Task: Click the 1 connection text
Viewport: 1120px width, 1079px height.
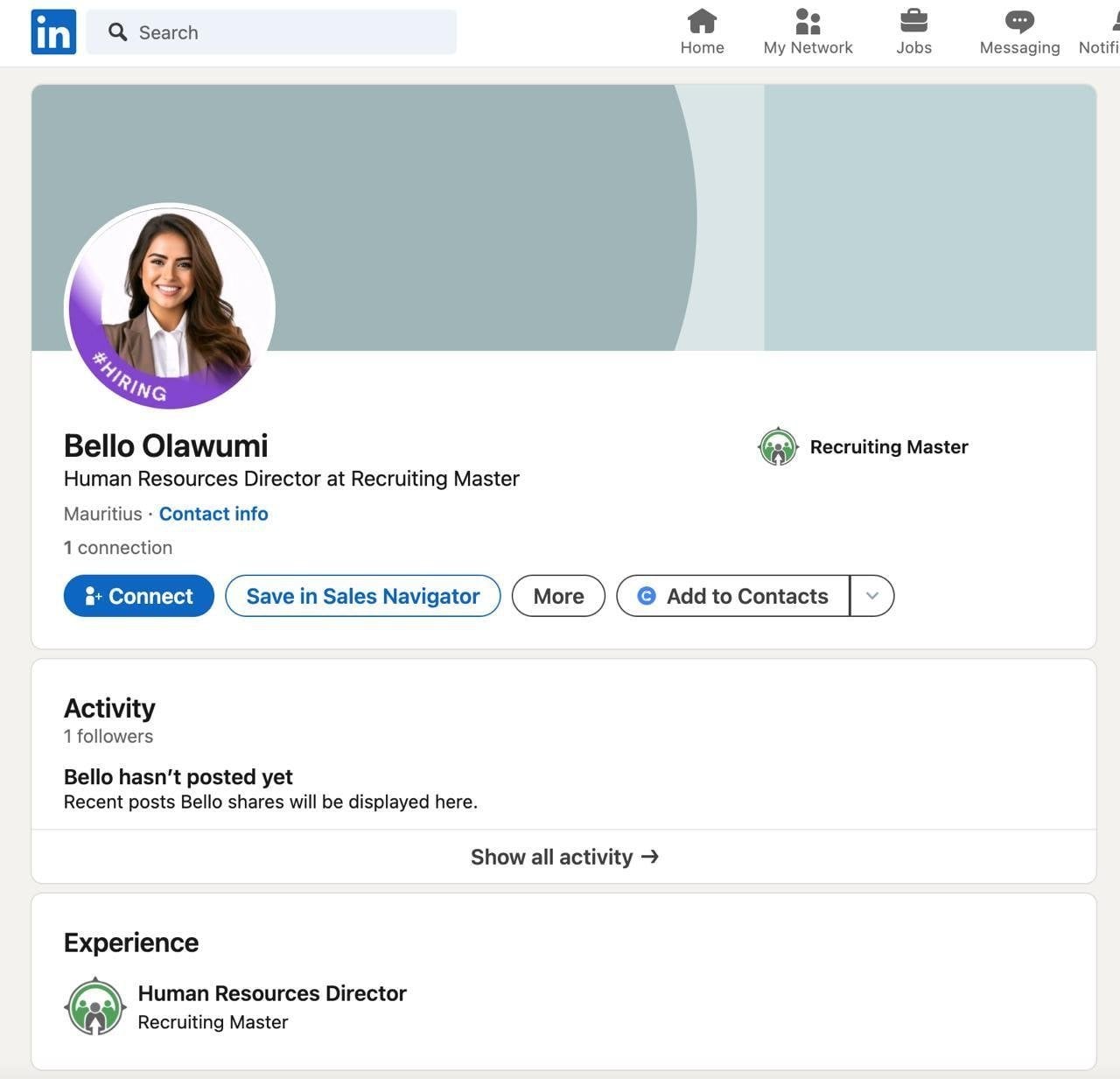Action: tap(118, 548)
